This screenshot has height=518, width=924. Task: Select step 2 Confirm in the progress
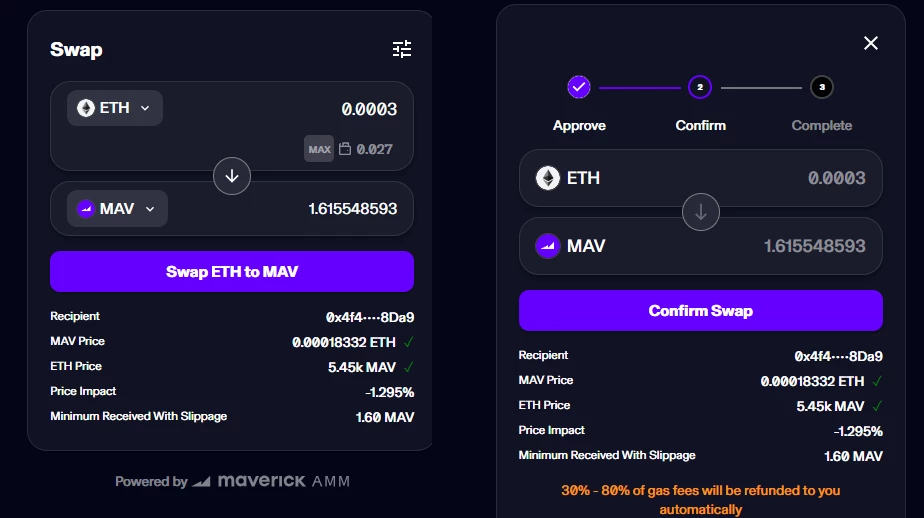pyautogui.click(x=700, y=87)
